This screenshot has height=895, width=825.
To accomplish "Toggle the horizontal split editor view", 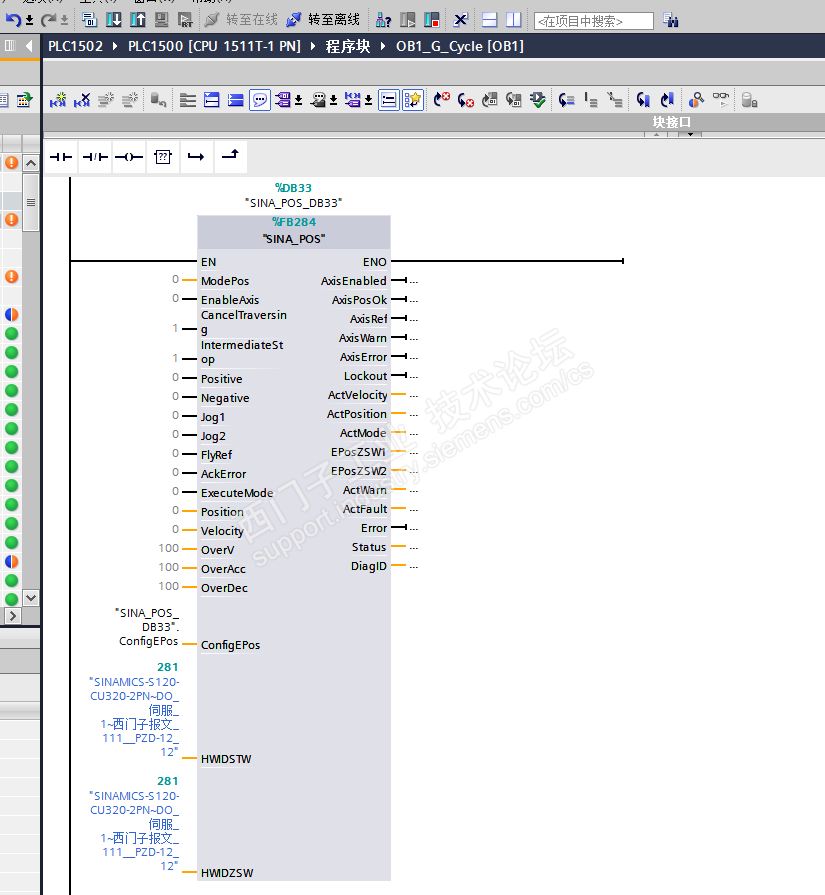I will point(489,20).
